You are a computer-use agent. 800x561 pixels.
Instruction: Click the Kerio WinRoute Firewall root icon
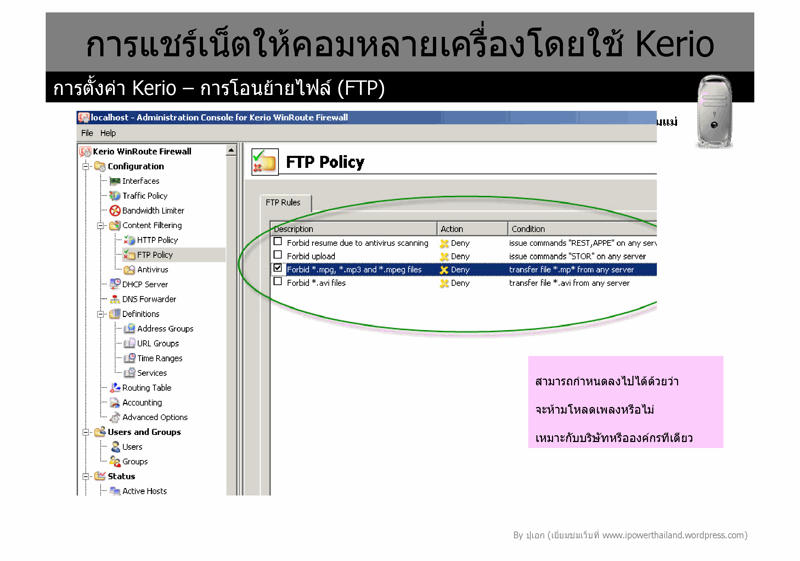pyautogui.click(x=85, y=151)
